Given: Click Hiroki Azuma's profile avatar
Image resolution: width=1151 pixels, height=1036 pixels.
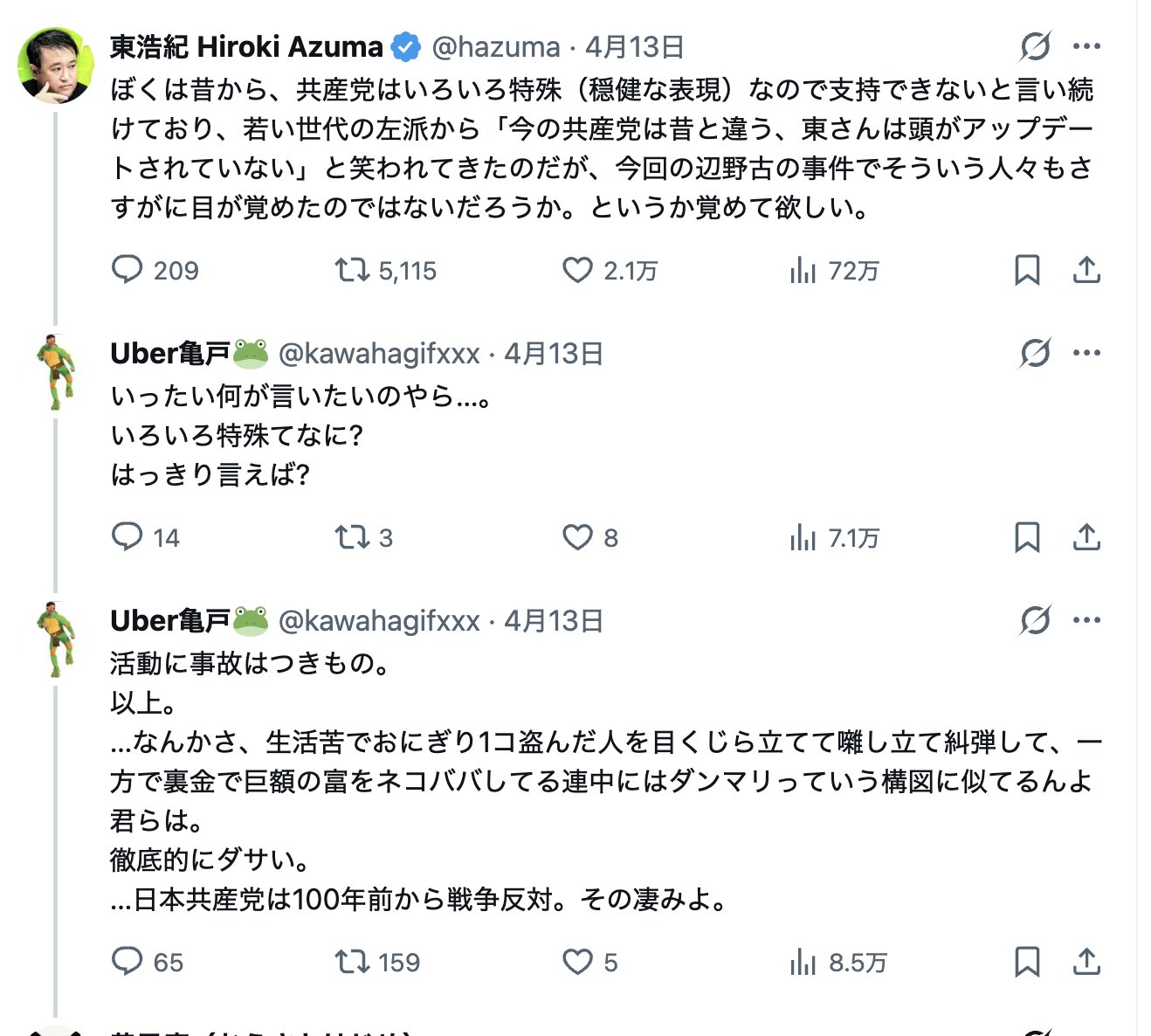Looking at the screenshot, I should [56, 66].
